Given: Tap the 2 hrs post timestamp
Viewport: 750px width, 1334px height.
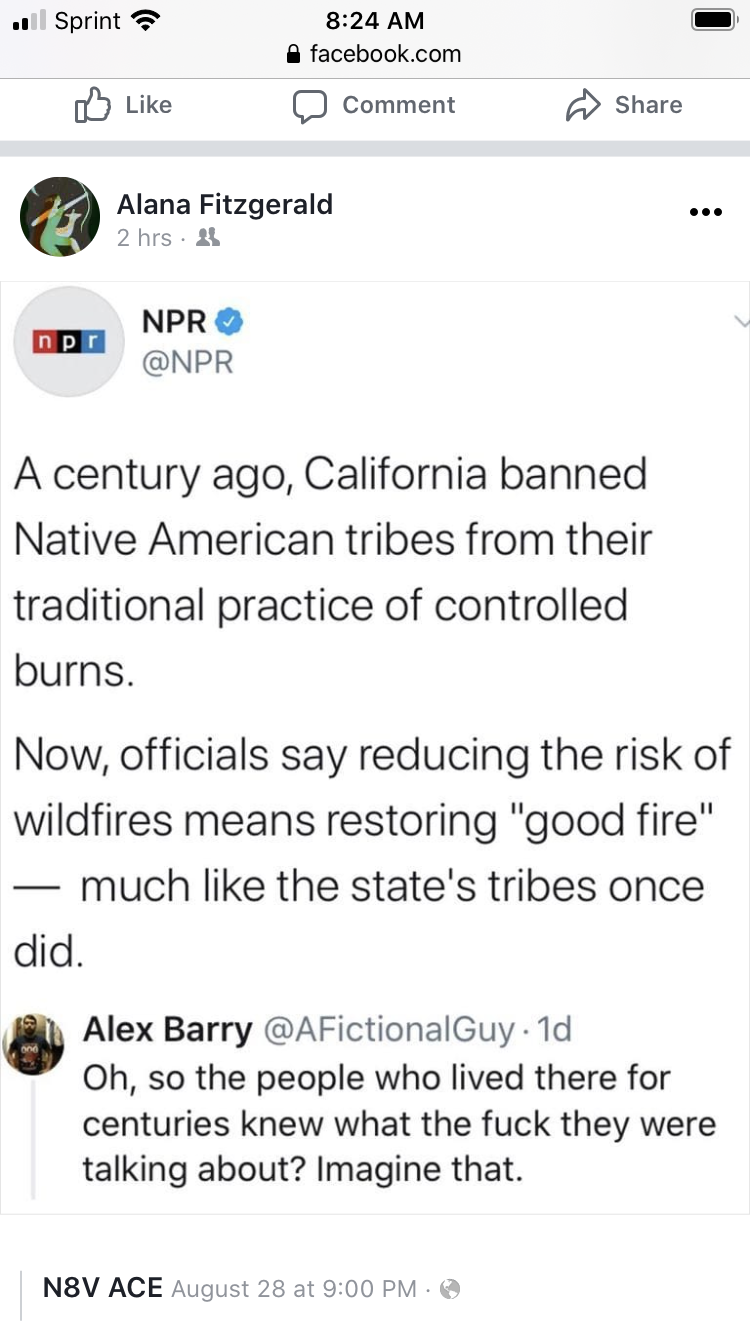Looking at the screenshot, I should point(144,238).
